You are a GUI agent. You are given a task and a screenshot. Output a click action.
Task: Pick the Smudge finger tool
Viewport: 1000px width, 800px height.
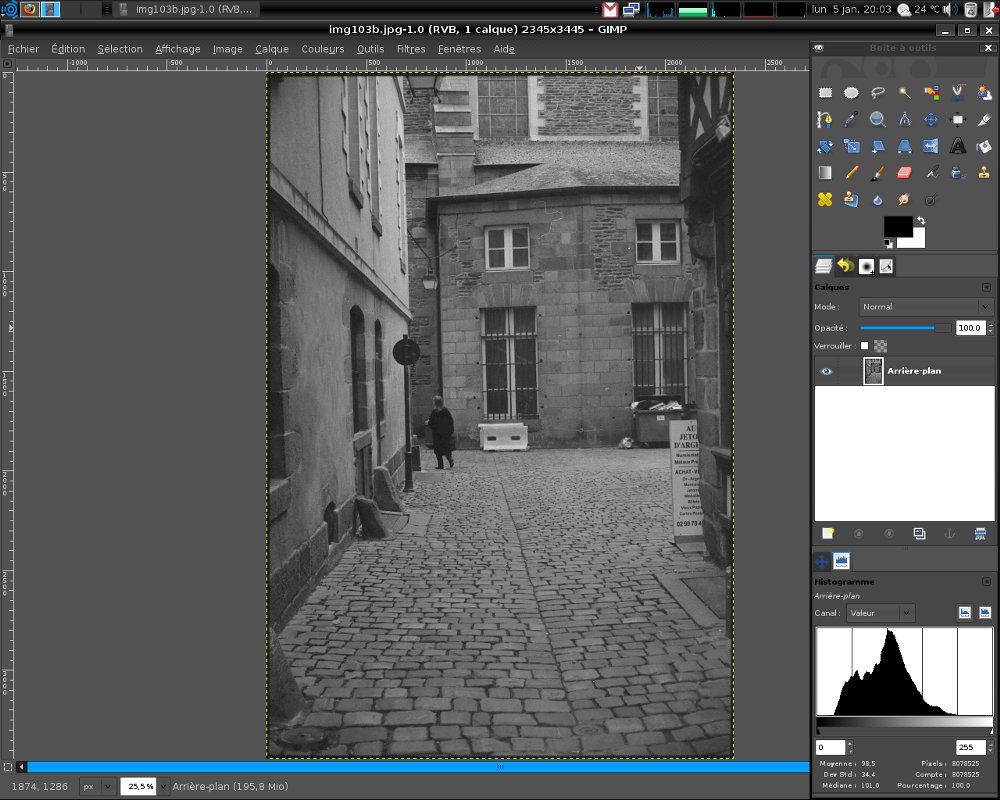[x=904, y=200]
